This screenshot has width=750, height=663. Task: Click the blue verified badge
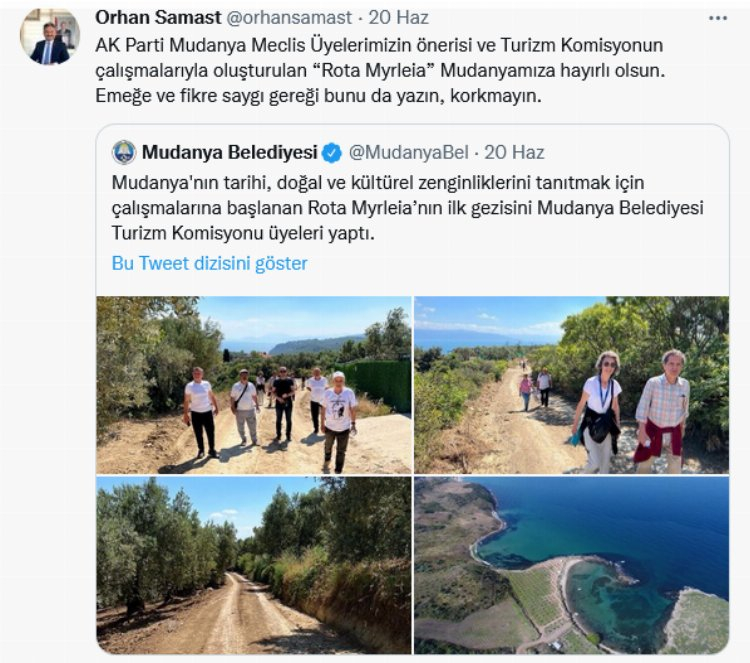tap(331, 153)
